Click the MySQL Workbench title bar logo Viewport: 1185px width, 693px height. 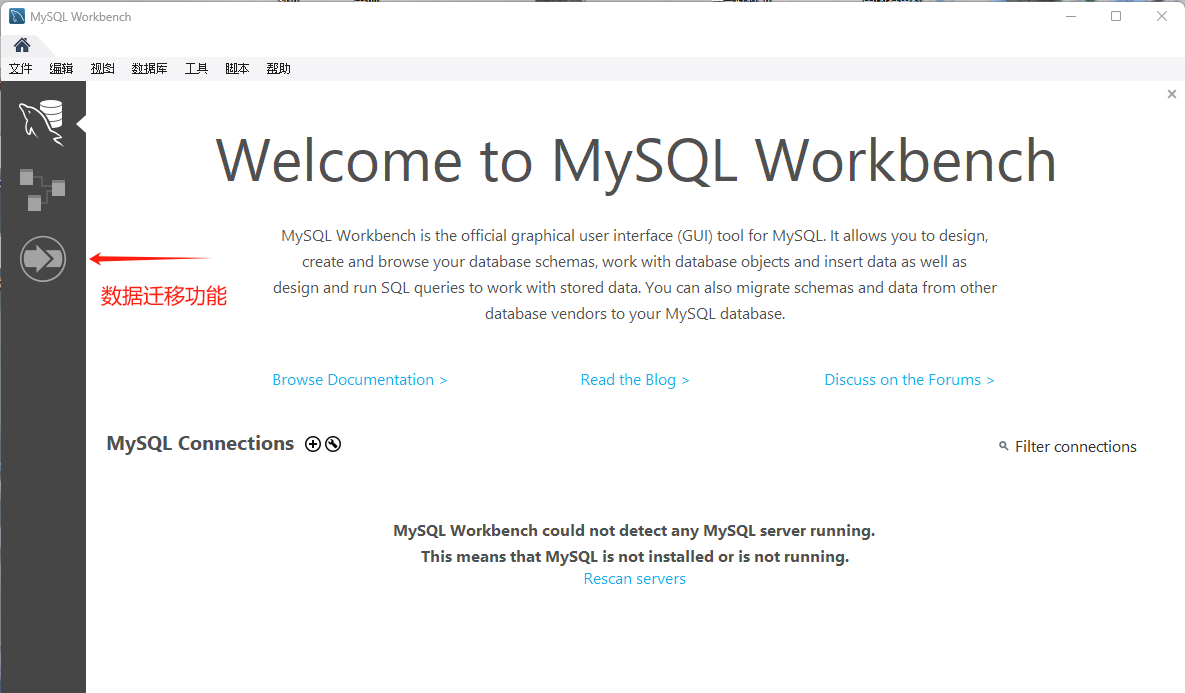(x=17, y=16)
